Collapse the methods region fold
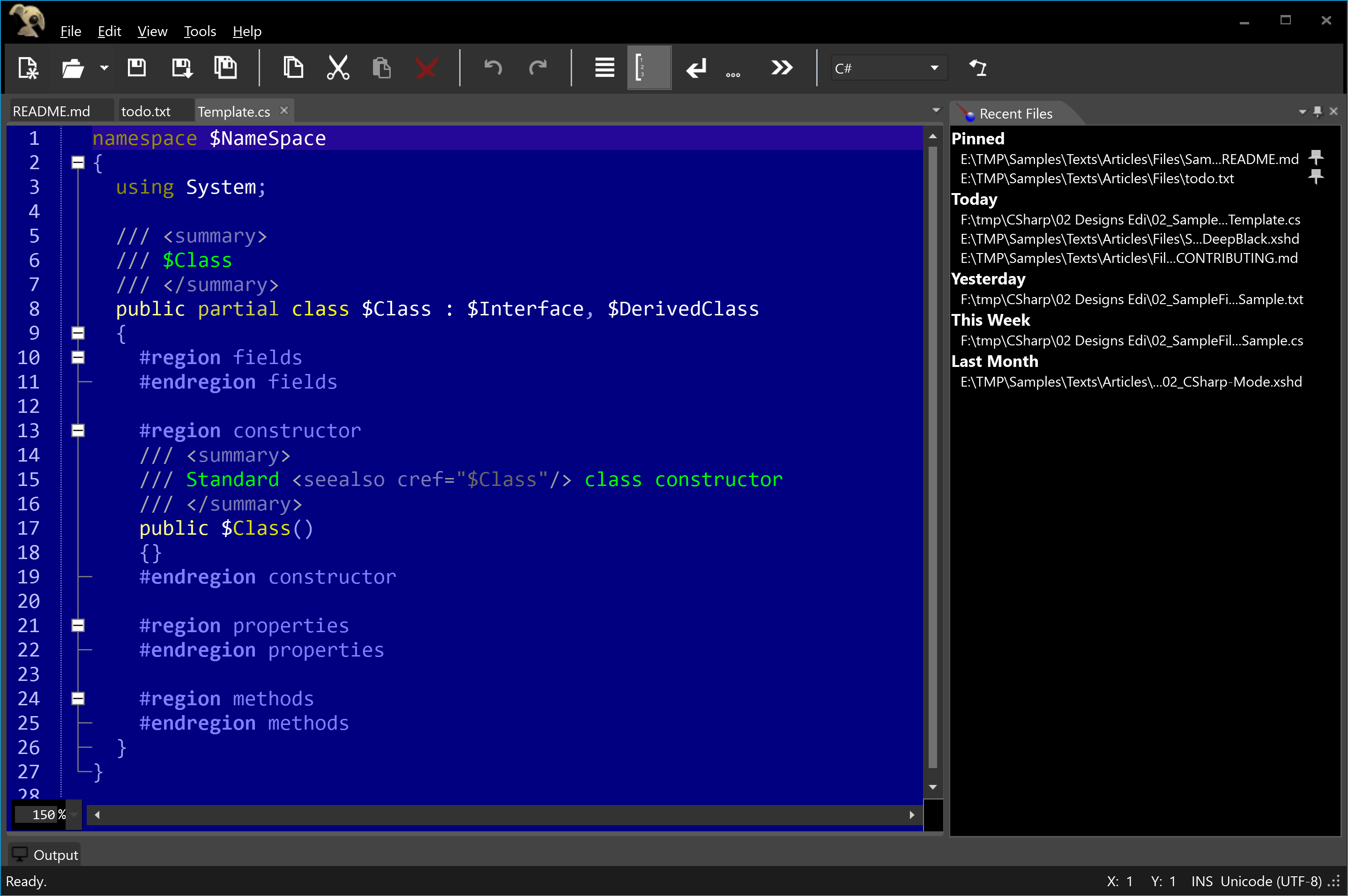This screenshot has width=1348, height=896. (78, 699)
